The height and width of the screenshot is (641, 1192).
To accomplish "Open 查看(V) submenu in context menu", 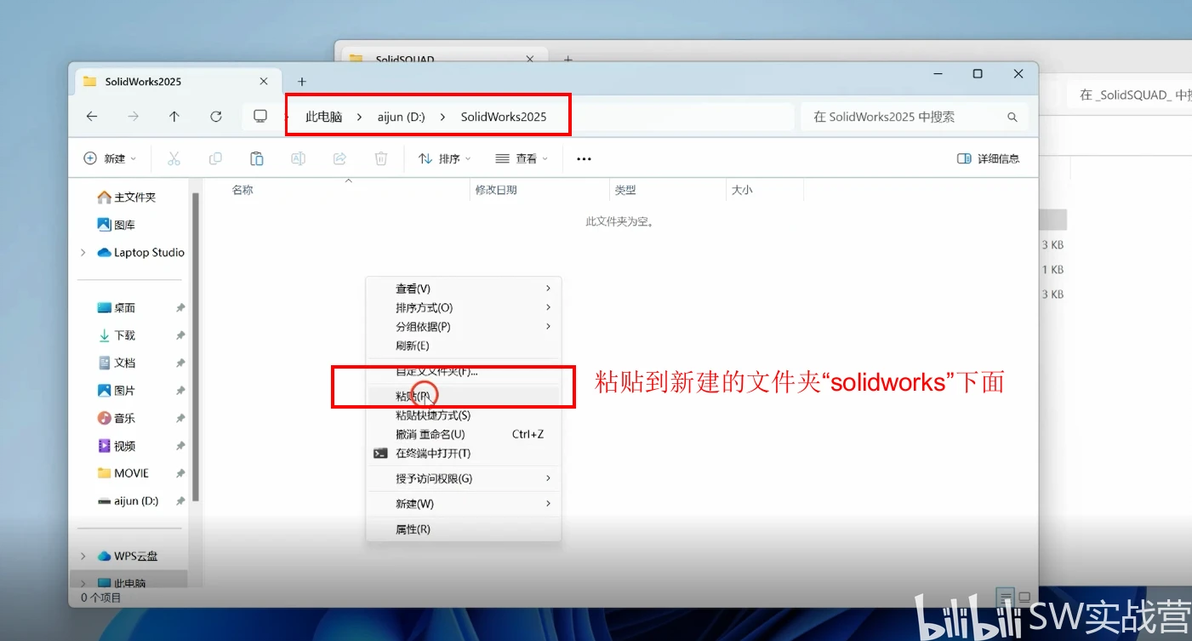I will tap(464, 288).
